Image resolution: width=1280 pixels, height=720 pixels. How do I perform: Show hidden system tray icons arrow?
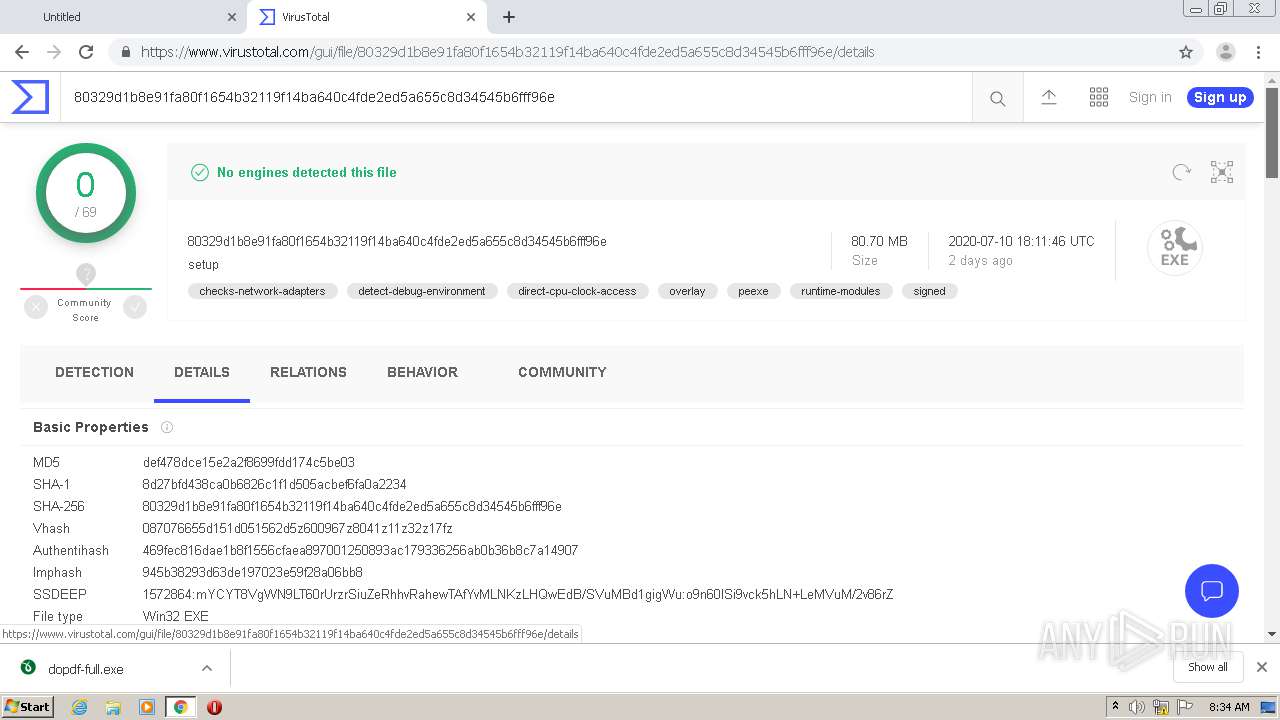point(1115,707)
